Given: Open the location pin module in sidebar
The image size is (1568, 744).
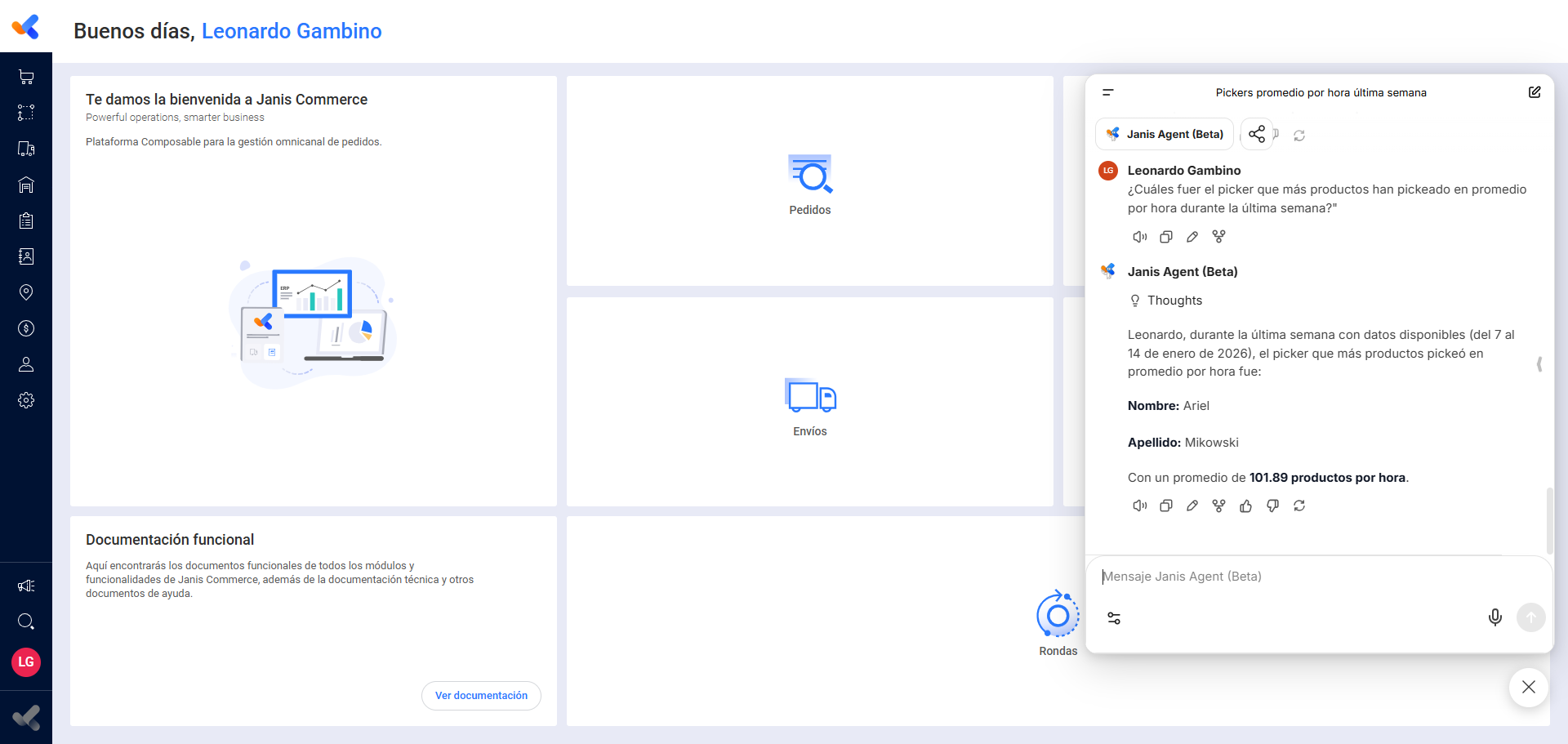Looking at the screenshot, I should [x=26, y=292].
